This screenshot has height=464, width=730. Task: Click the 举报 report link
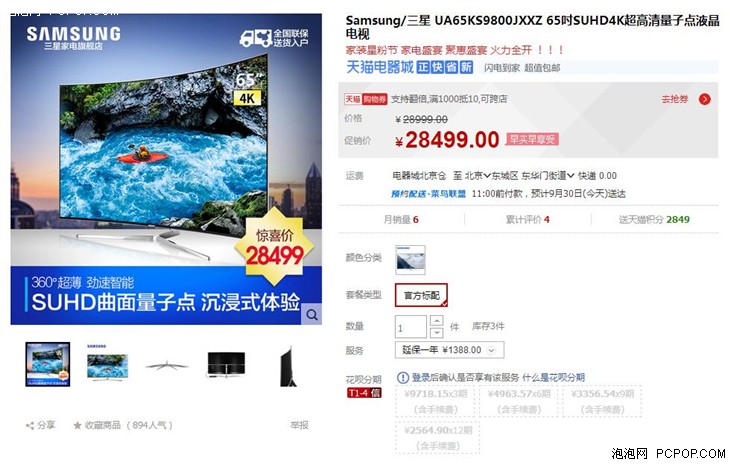pyautogui.click(x=299, y=425)
